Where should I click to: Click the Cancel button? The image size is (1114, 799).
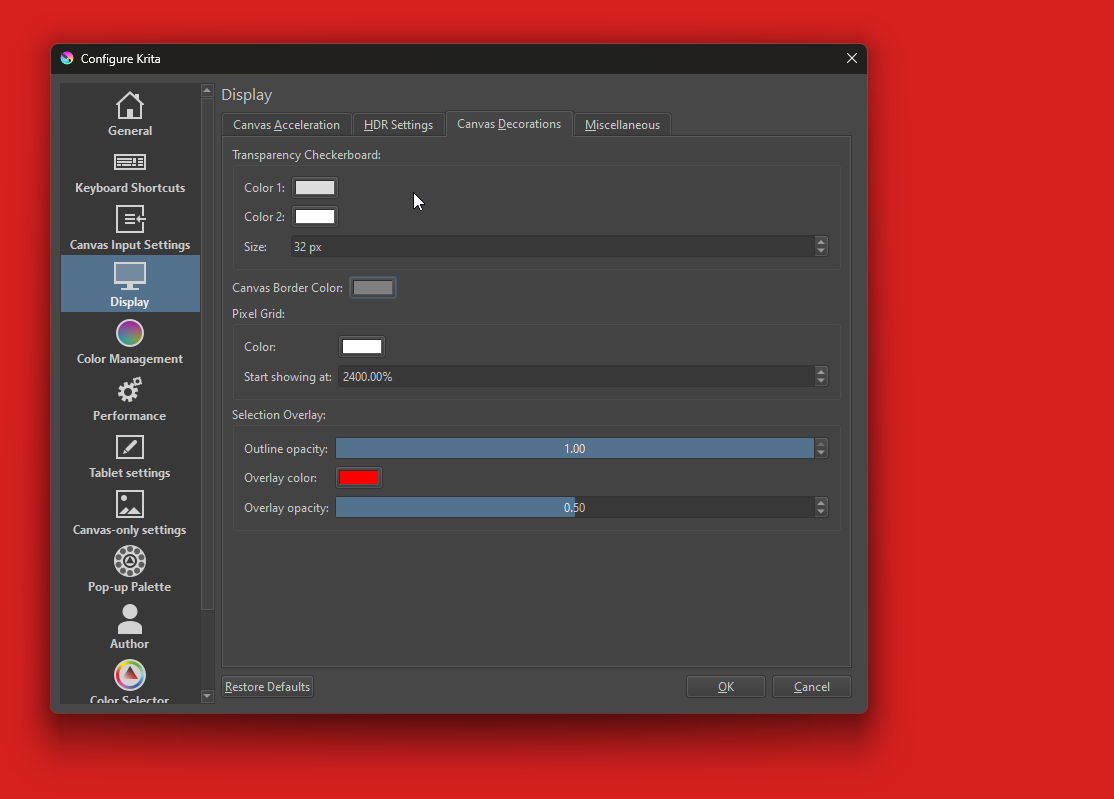coord(811,687)
